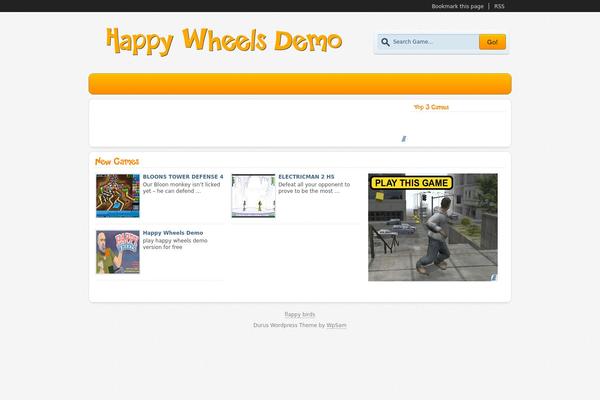The width and height of the screenshot is (600, 400).
Task: Click the PLAY THIS GAME ad banner
Action: 433,227
